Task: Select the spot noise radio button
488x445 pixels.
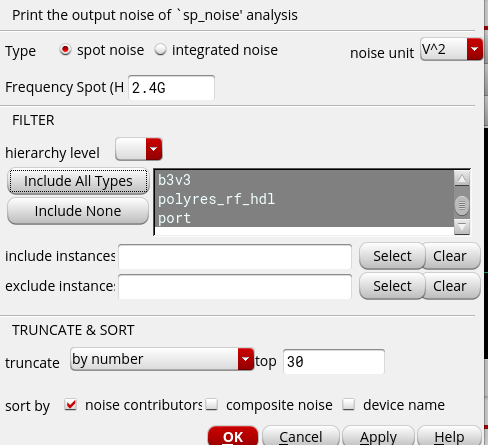Action: [x=65, y=50]
